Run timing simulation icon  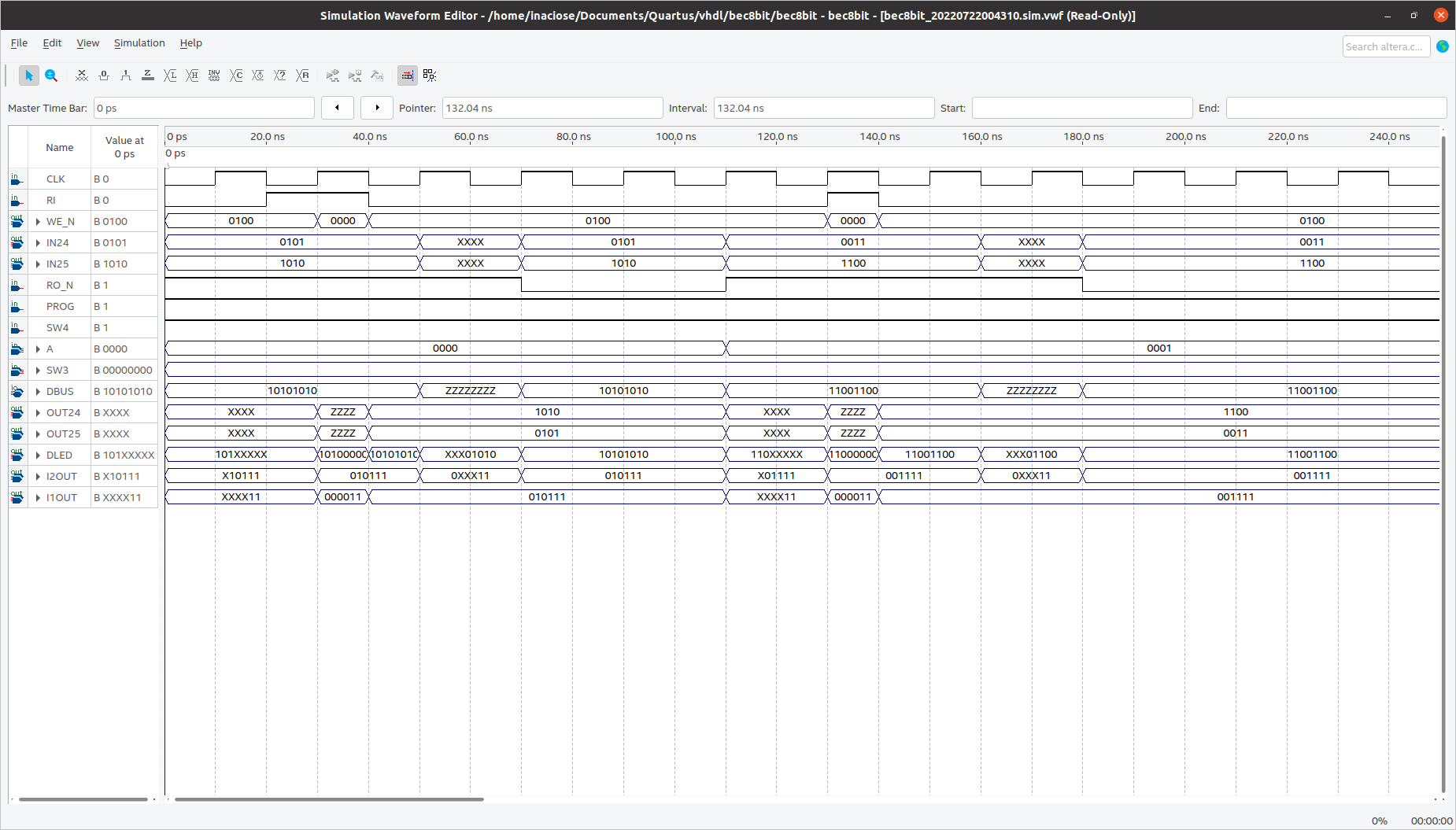pyautogui.click(x=355, y=76)
